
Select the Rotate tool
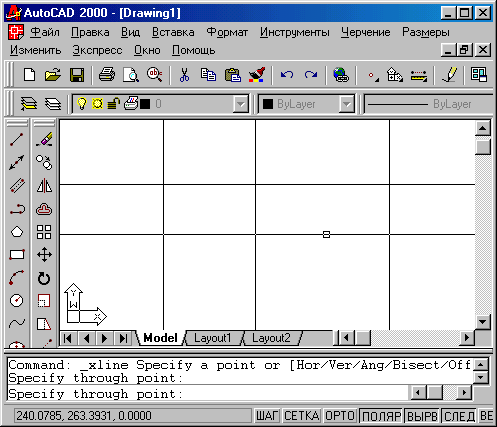44,278
